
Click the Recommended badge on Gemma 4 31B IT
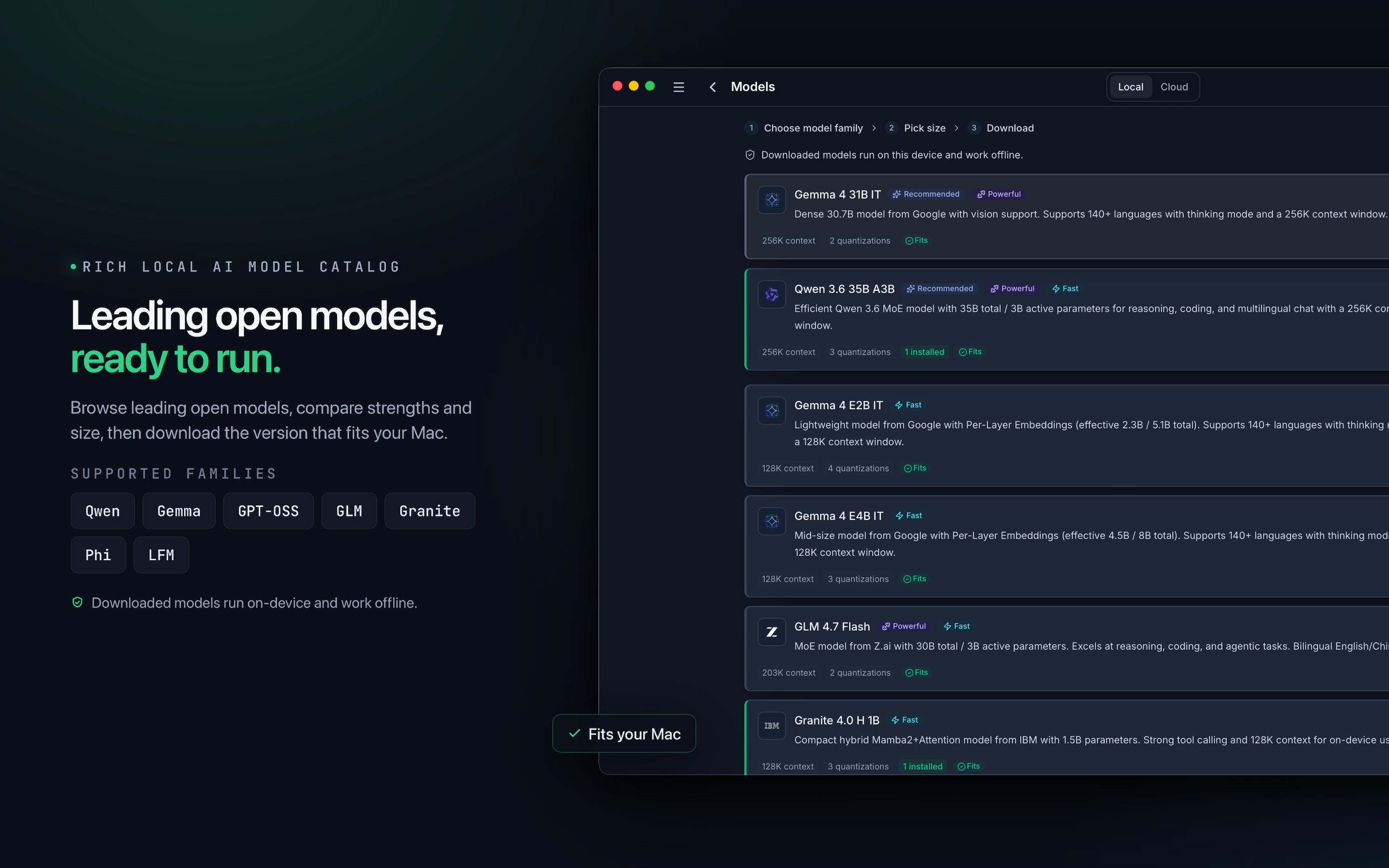pyautogui.click(x=926, y=194)
